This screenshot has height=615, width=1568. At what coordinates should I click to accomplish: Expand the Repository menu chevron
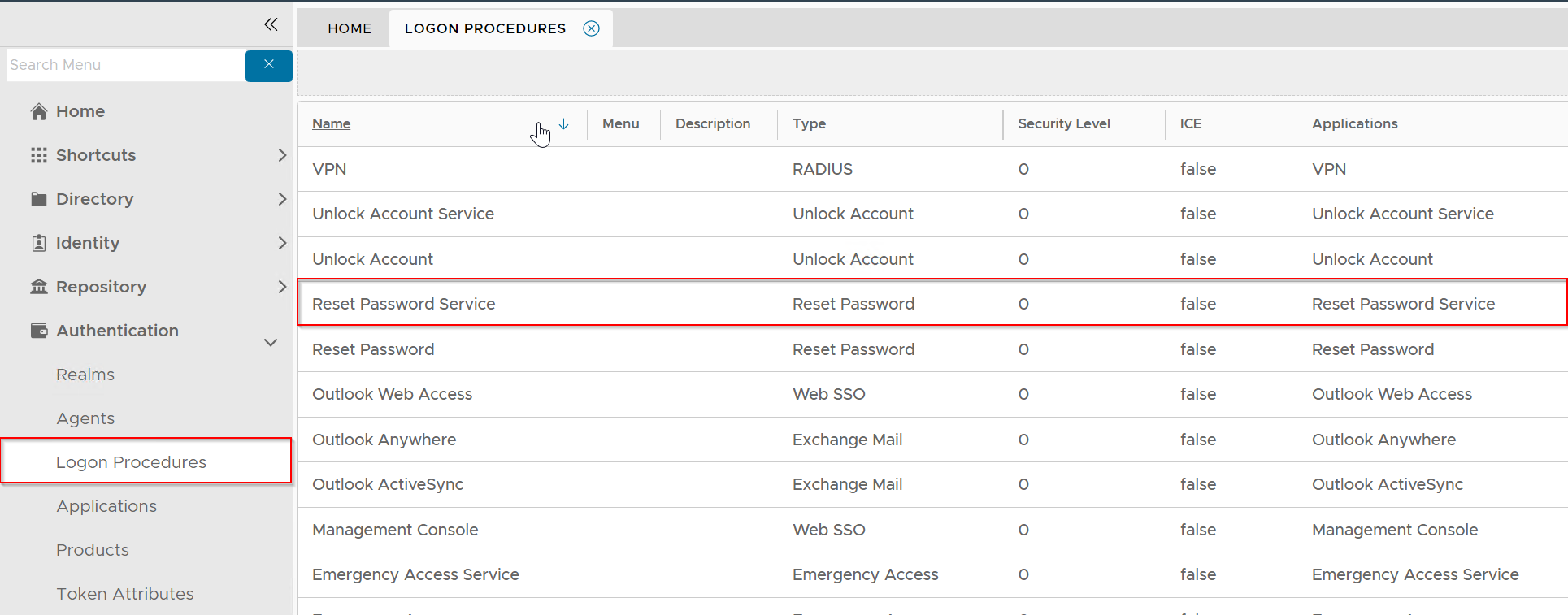[281, 287]
